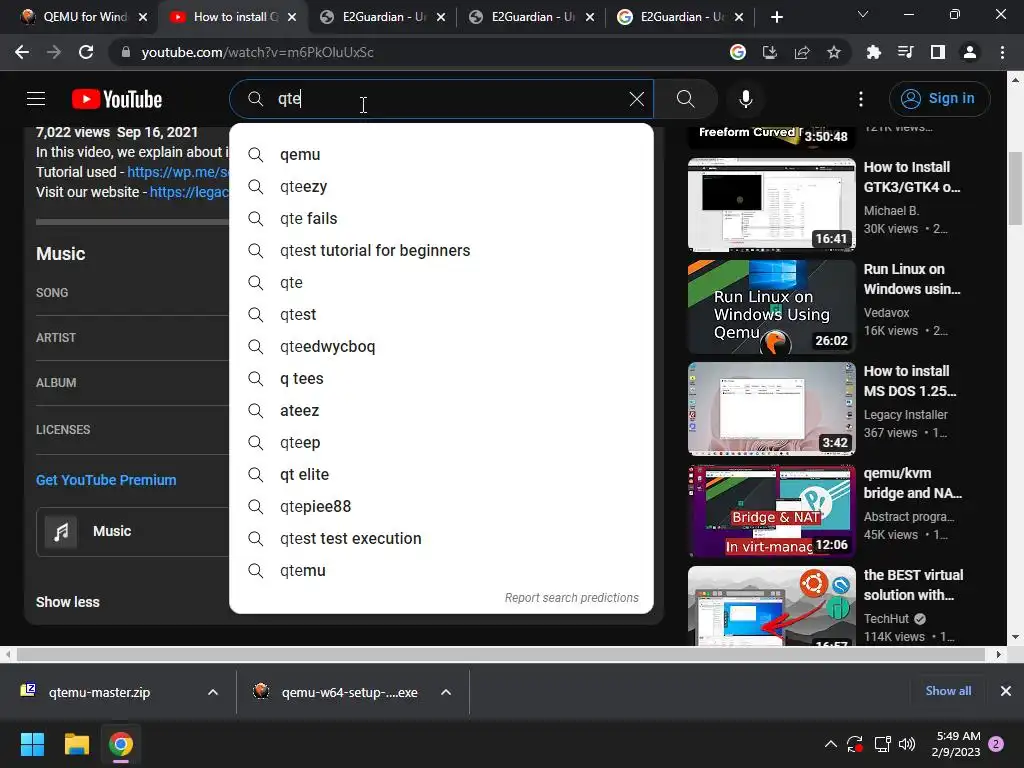The width and height of the screenshot is (1024, 768).
Task: Select the How to install YouTube tab
Action: point(232,17)
